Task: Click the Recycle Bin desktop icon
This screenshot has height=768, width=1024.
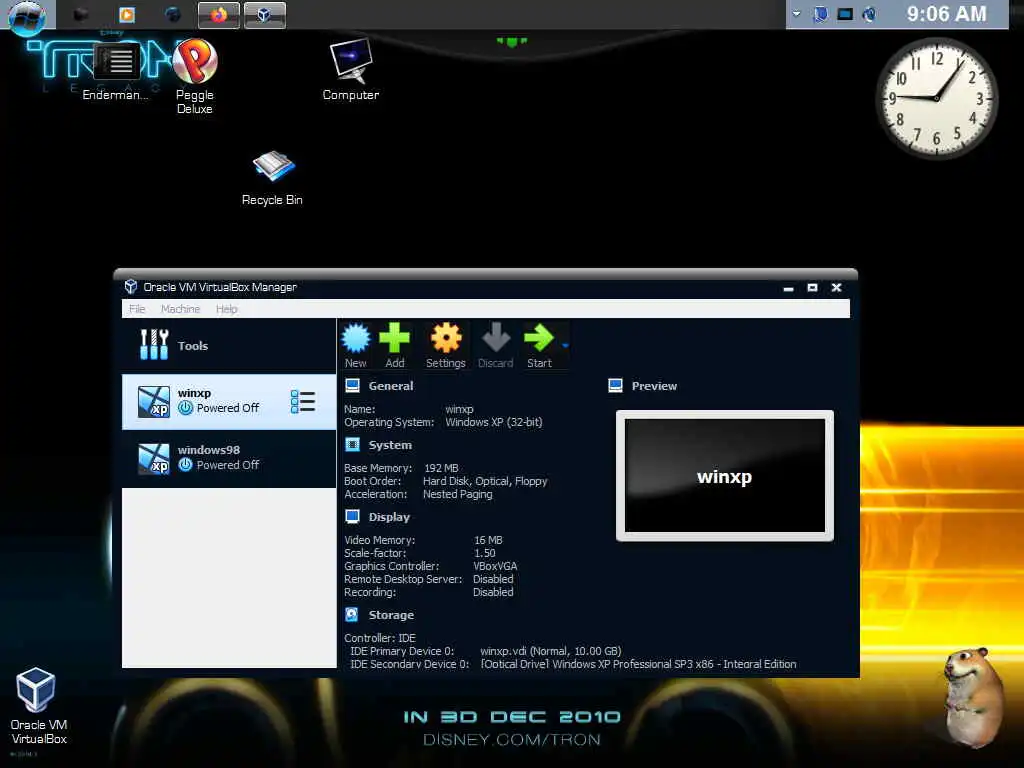Action: click(x=273, y=178)
